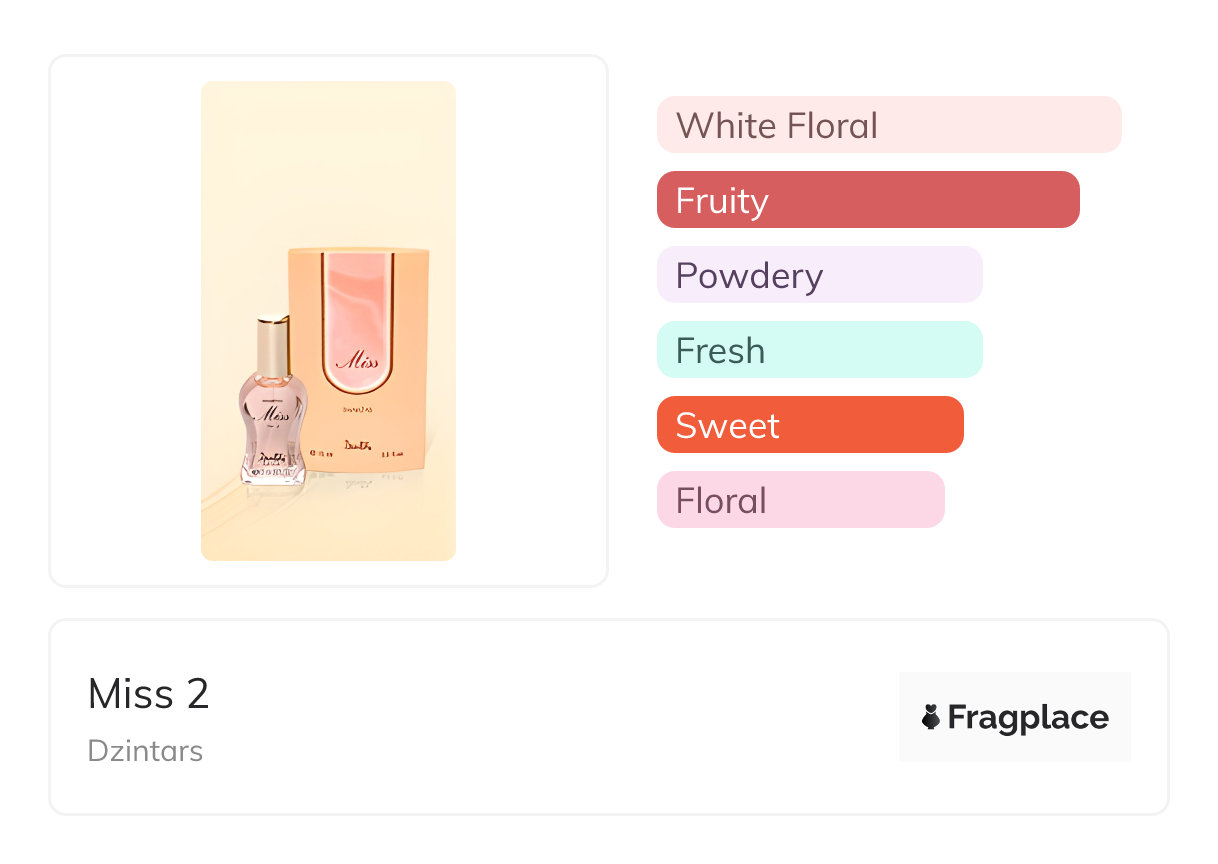Choose the mint Fresh accord bar
1218x864 pixels.
[x=819, y=350]
